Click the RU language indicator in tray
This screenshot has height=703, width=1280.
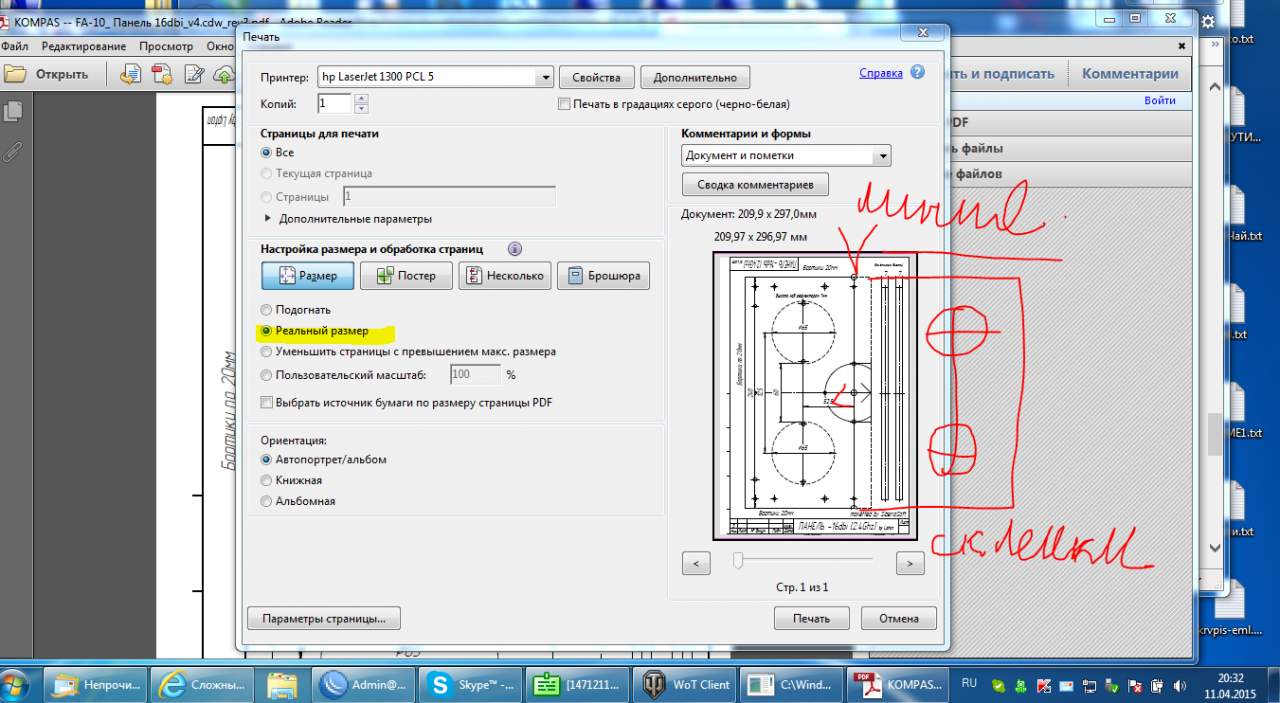tap(969, 683)
